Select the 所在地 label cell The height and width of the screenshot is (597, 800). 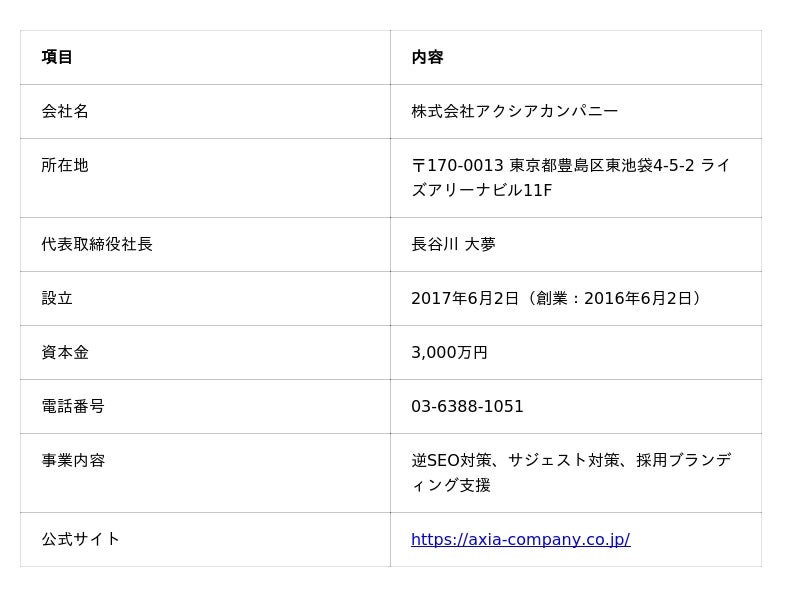pos(65,165)
